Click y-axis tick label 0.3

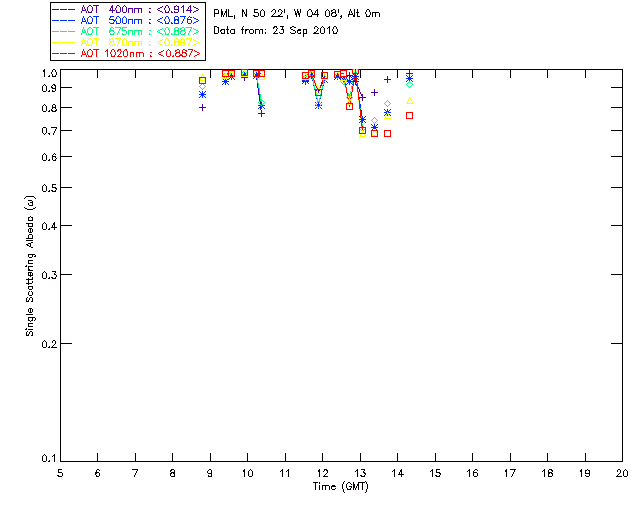click(x=49, y=275)
